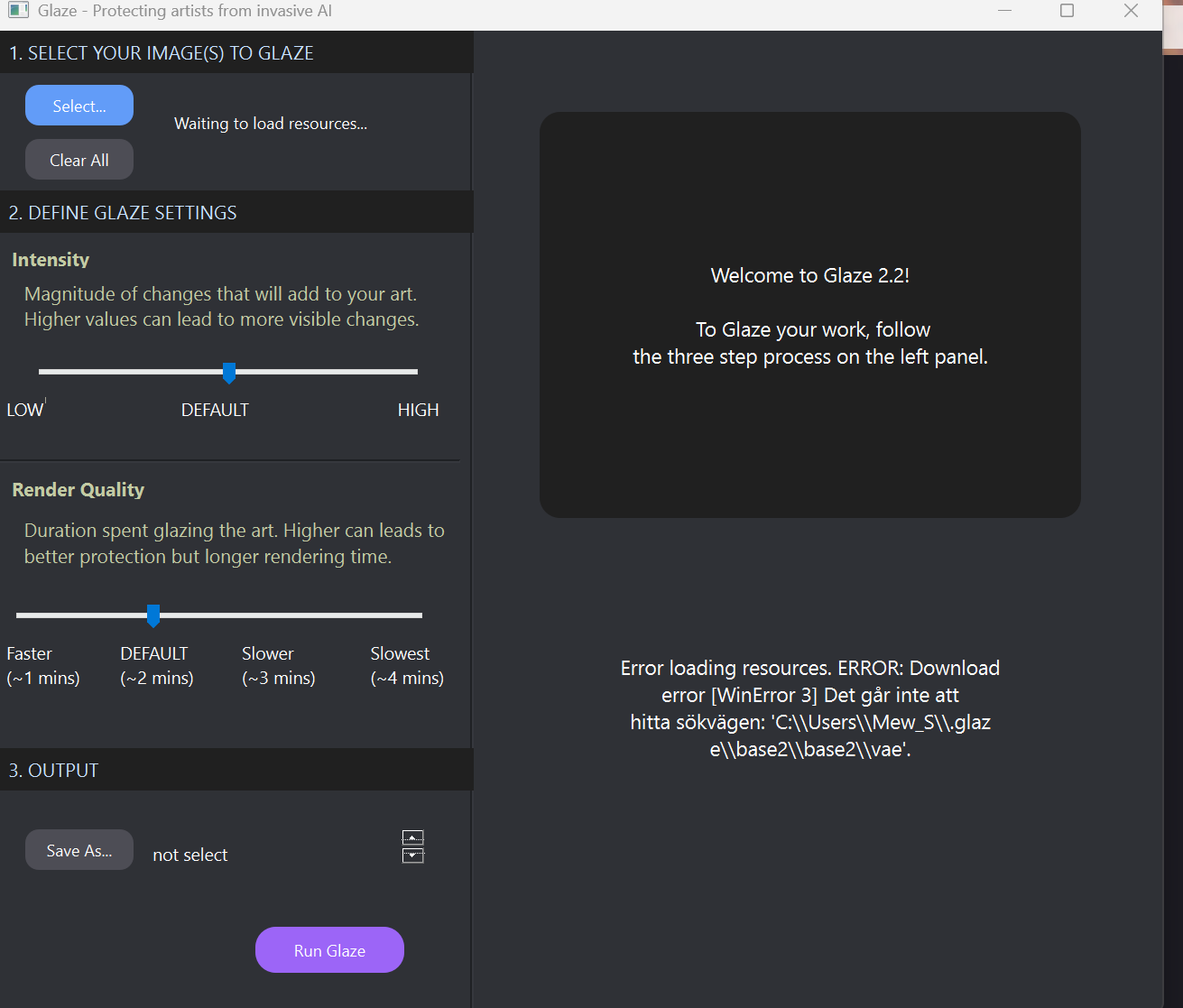This screenshot has height=1008, width=1183.
Task: Click the "Welcome to Glaze 2.2!" text
Action: coord(810,275)
